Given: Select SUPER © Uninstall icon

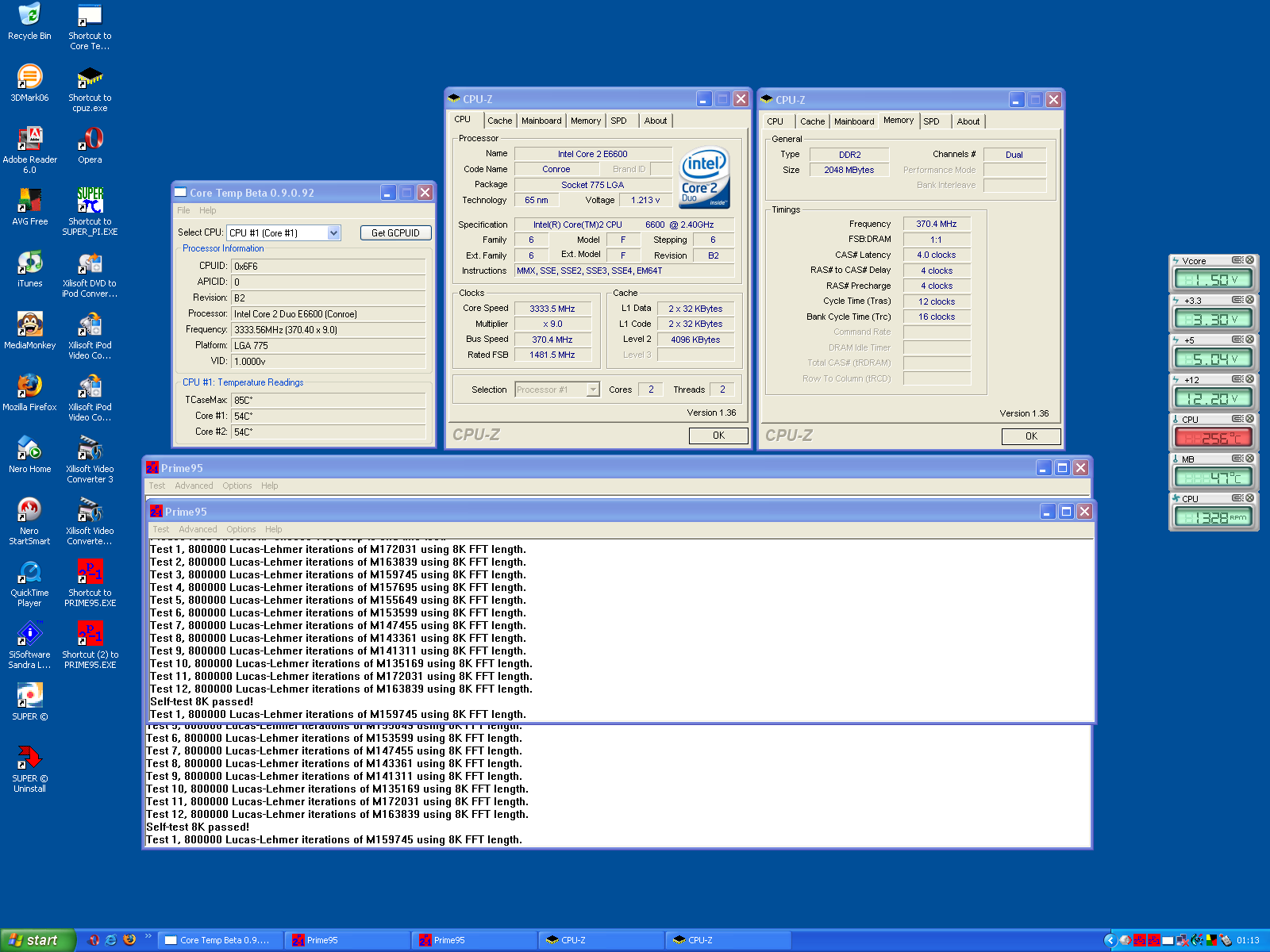Looking at the screenshot, I should pyautogui.click(x=29, y=769).
